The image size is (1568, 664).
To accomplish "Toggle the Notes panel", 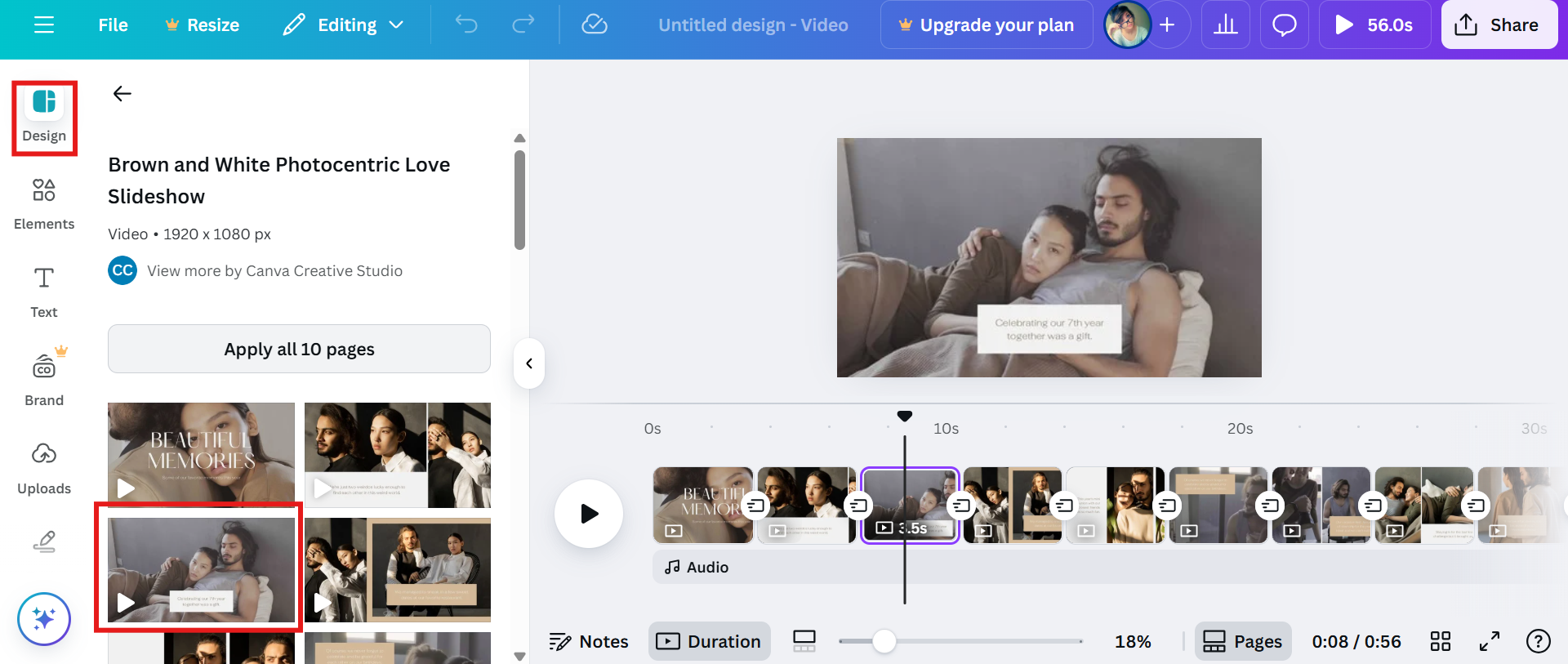I will coord(589,641).
